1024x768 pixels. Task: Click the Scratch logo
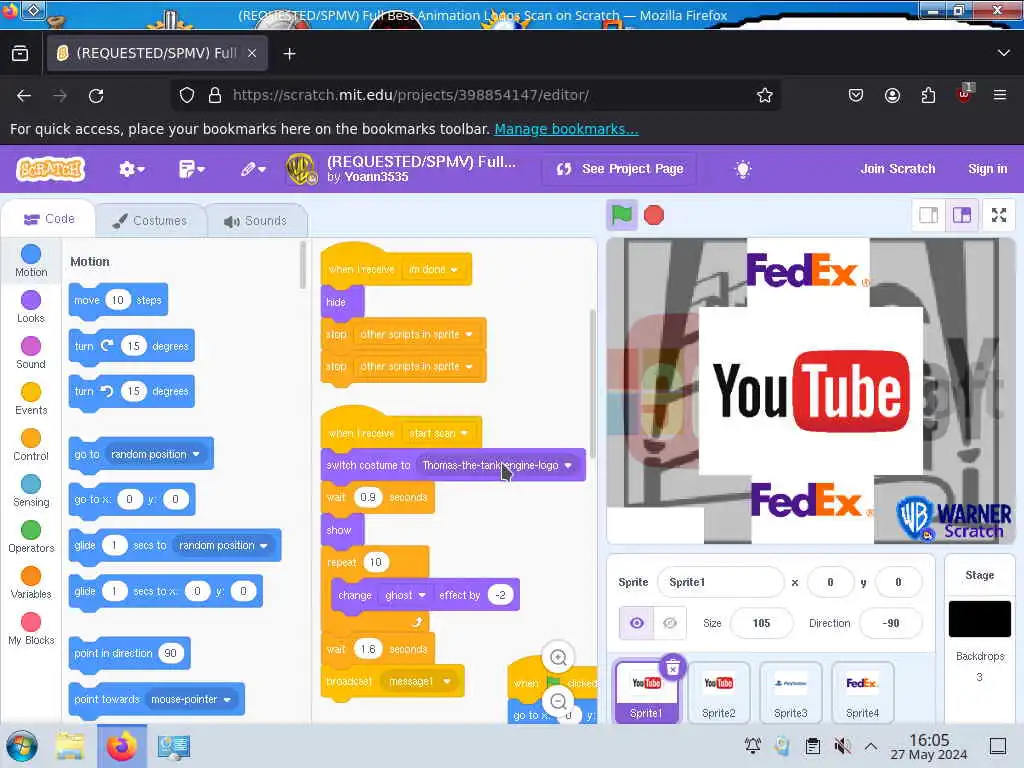[50, 169]
